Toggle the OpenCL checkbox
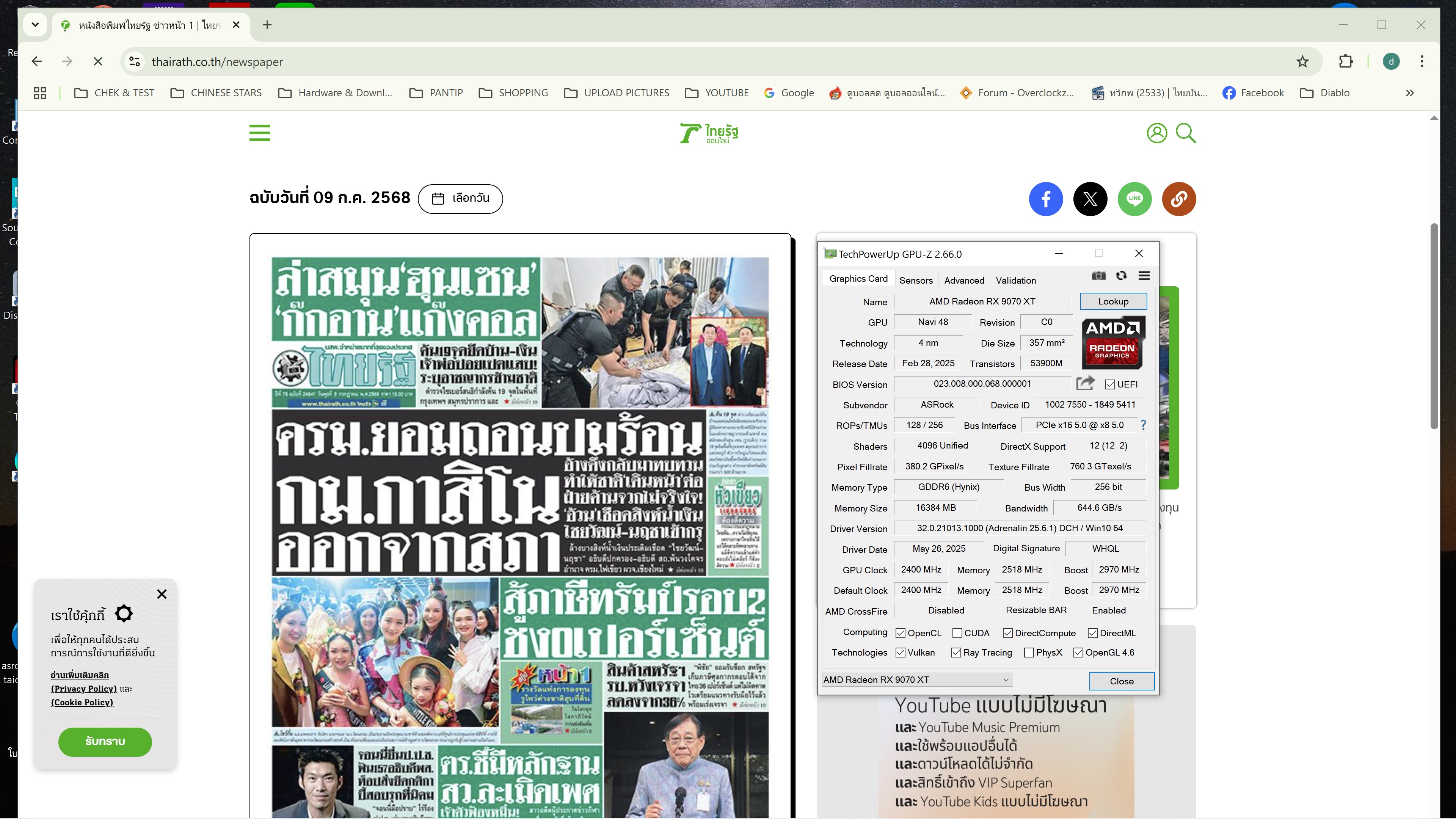 pyautogui.click(x=901, y=633)
